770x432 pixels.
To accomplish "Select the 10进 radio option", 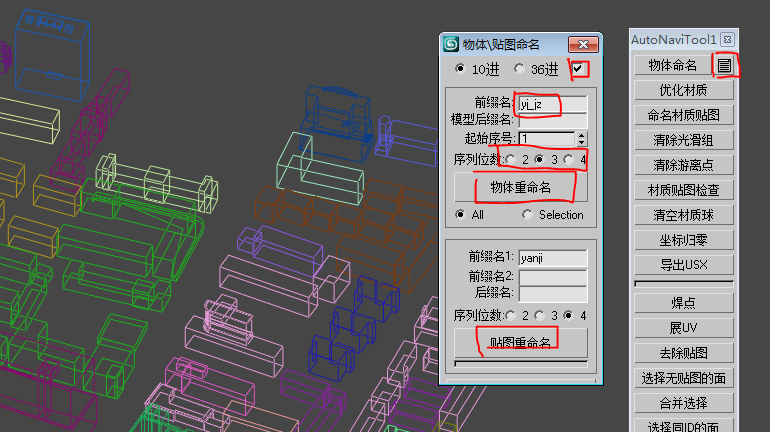I will point(460,69).
